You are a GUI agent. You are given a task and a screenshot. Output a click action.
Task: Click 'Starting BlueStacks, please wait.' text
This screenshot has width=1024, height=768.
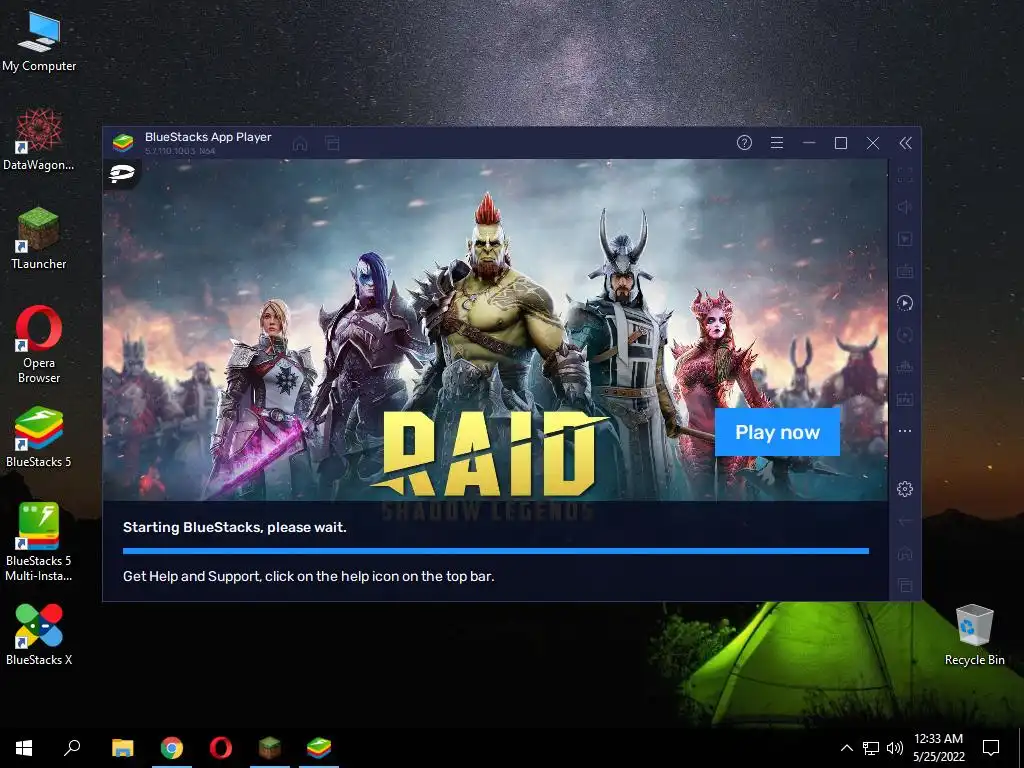234,527
